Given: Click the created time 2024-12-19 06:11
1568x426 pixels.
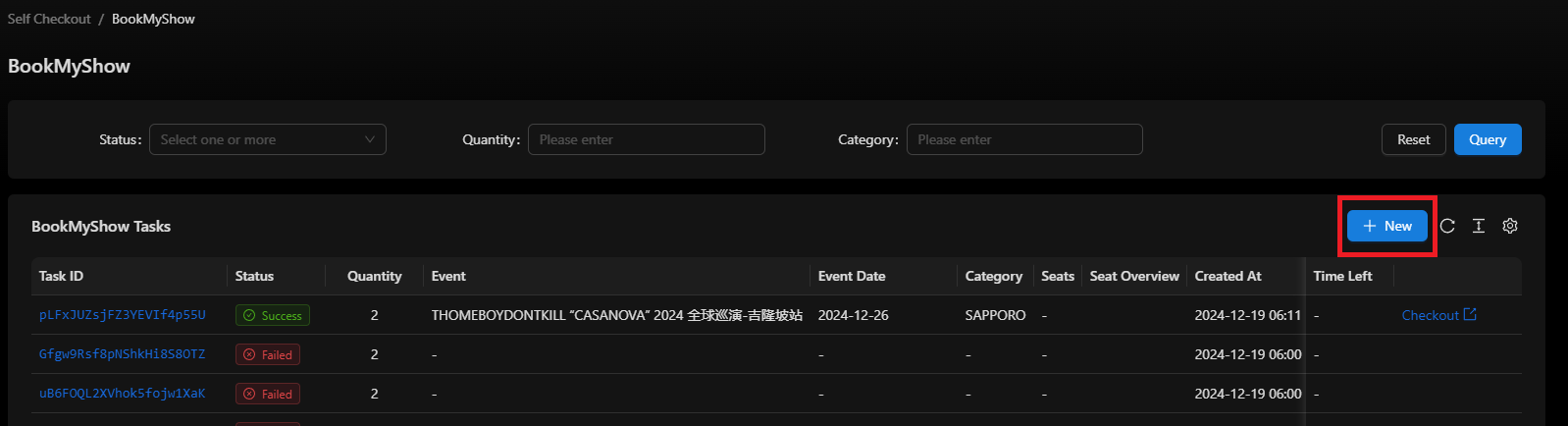Looking at the screenshot, I should pos(1248,315).
